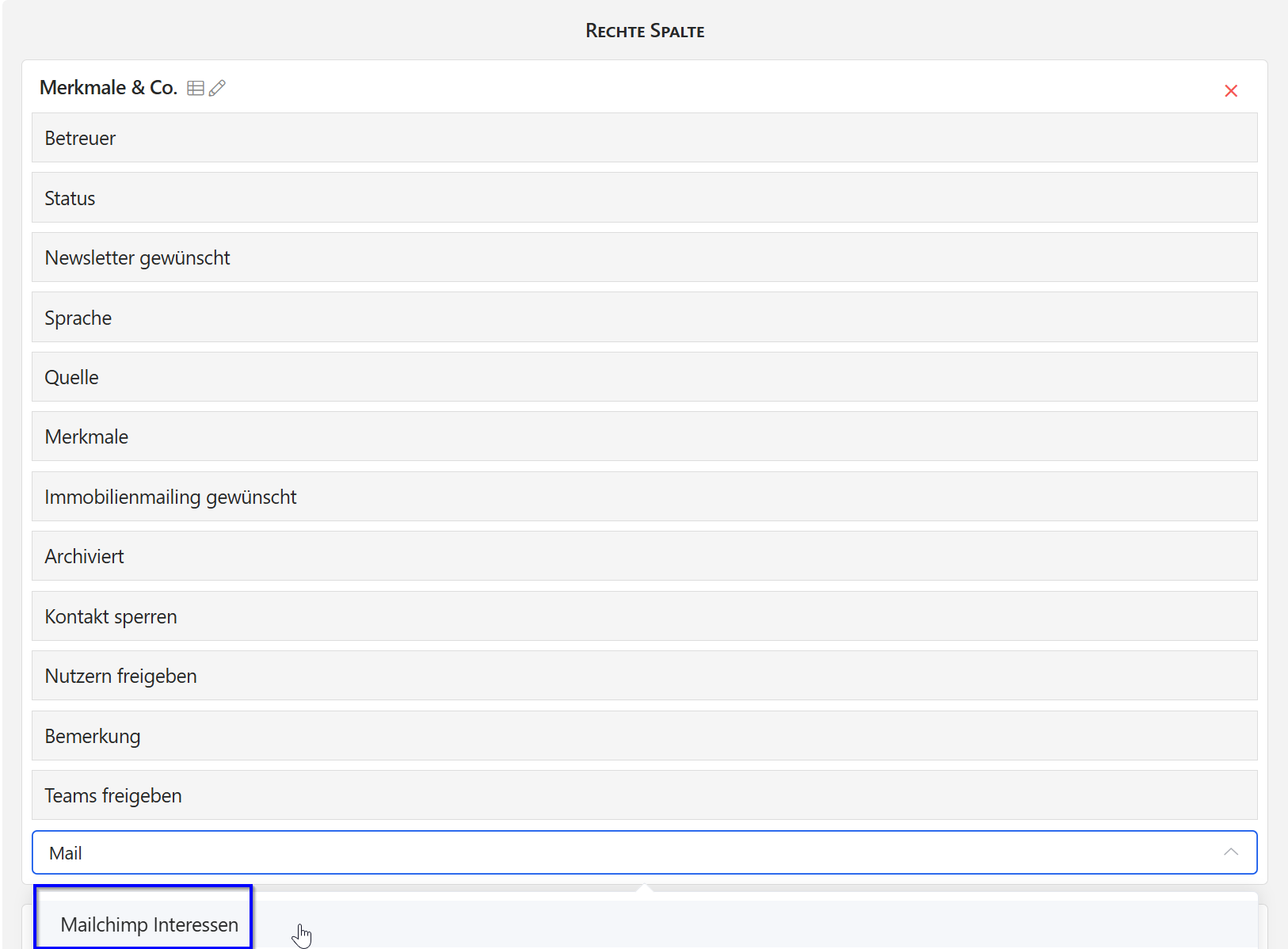Click the Sprache field row
This screenshot has width=1288, height=949.
[x=644, y=317]
